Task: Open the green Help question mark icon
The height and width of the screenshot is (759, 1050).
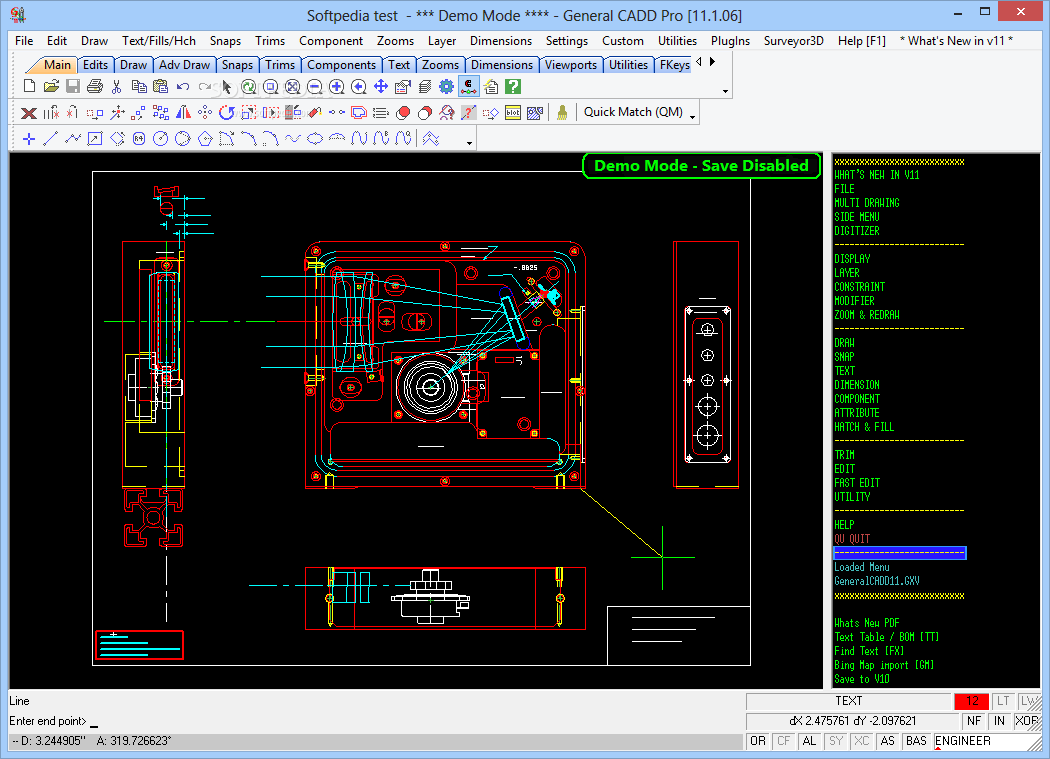Action: pos(513,86)
